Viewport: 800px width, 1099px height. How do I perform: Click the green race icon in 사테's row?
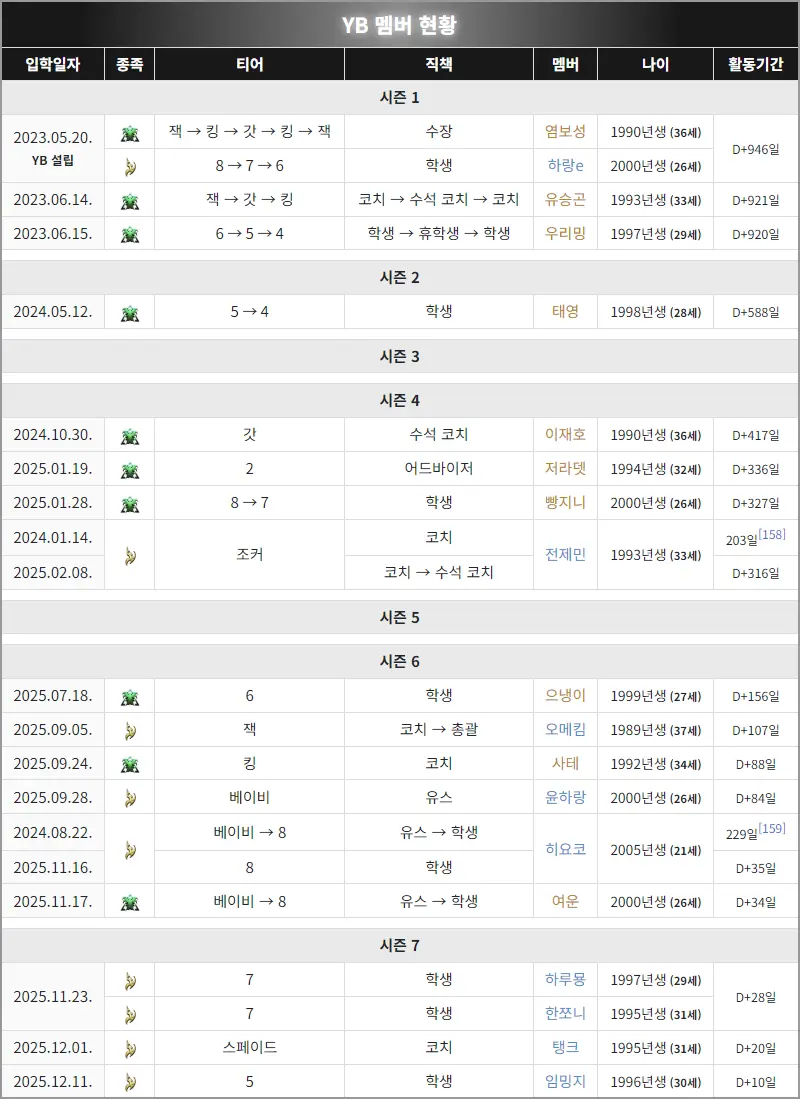pyautogui.click(x=130, y=765)
